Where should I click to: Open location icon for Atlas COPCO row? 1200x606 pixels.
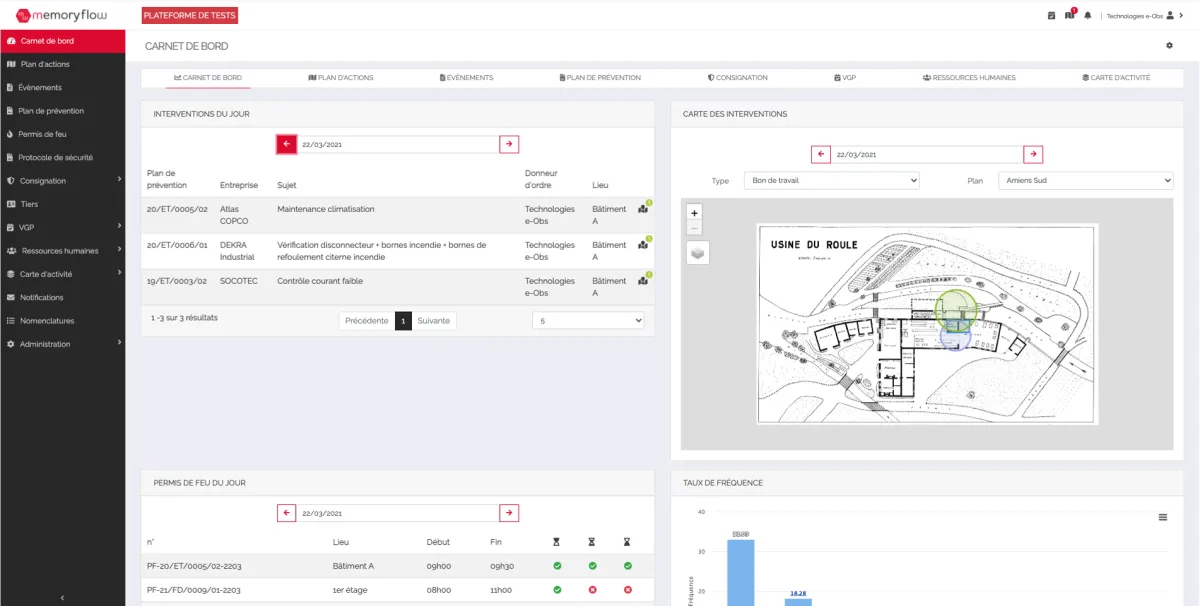point(643,209)
